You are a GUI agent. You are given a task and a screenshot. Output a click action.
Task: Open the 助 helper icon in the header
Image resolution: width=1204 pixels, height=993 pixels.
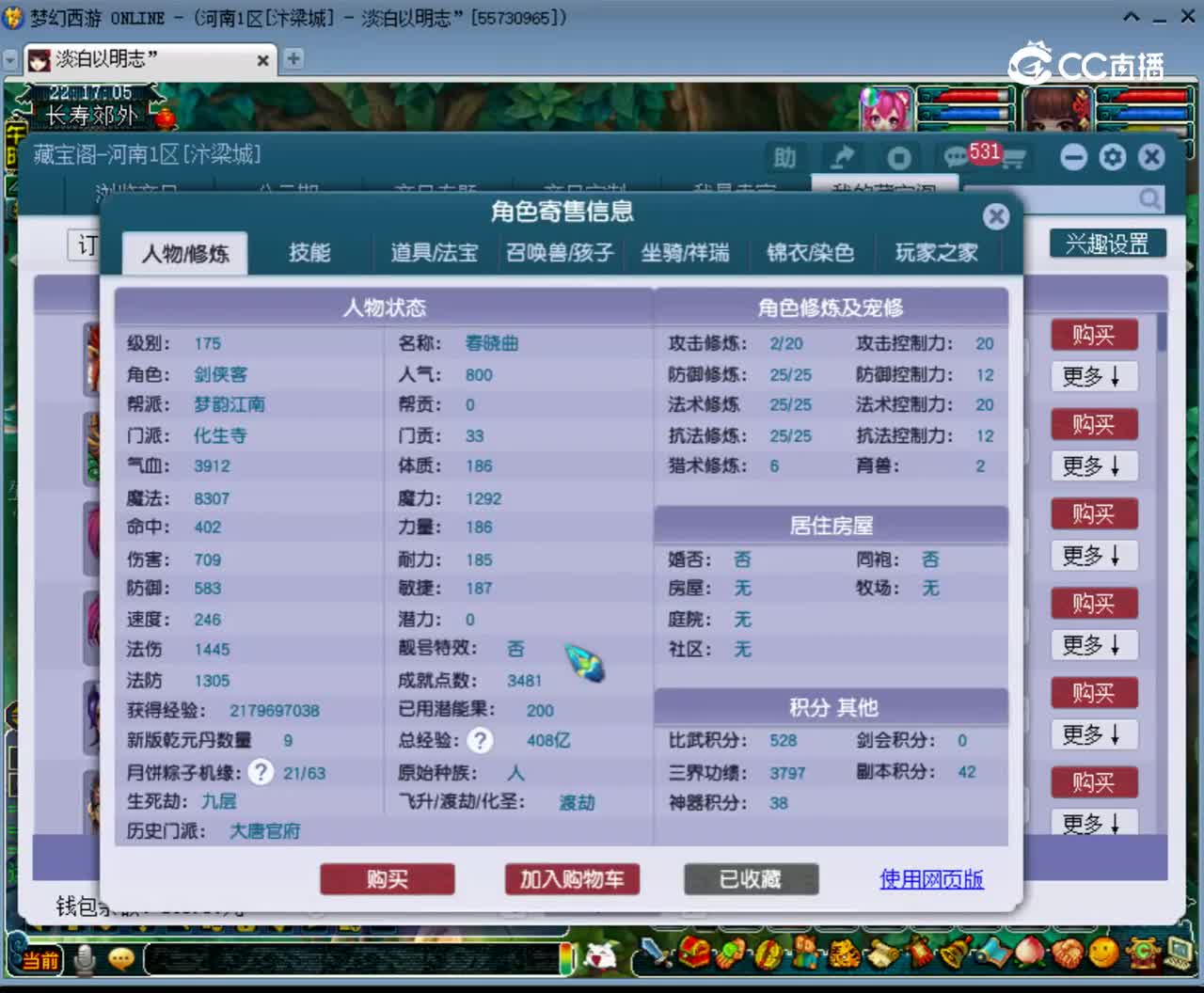point(784,157)
